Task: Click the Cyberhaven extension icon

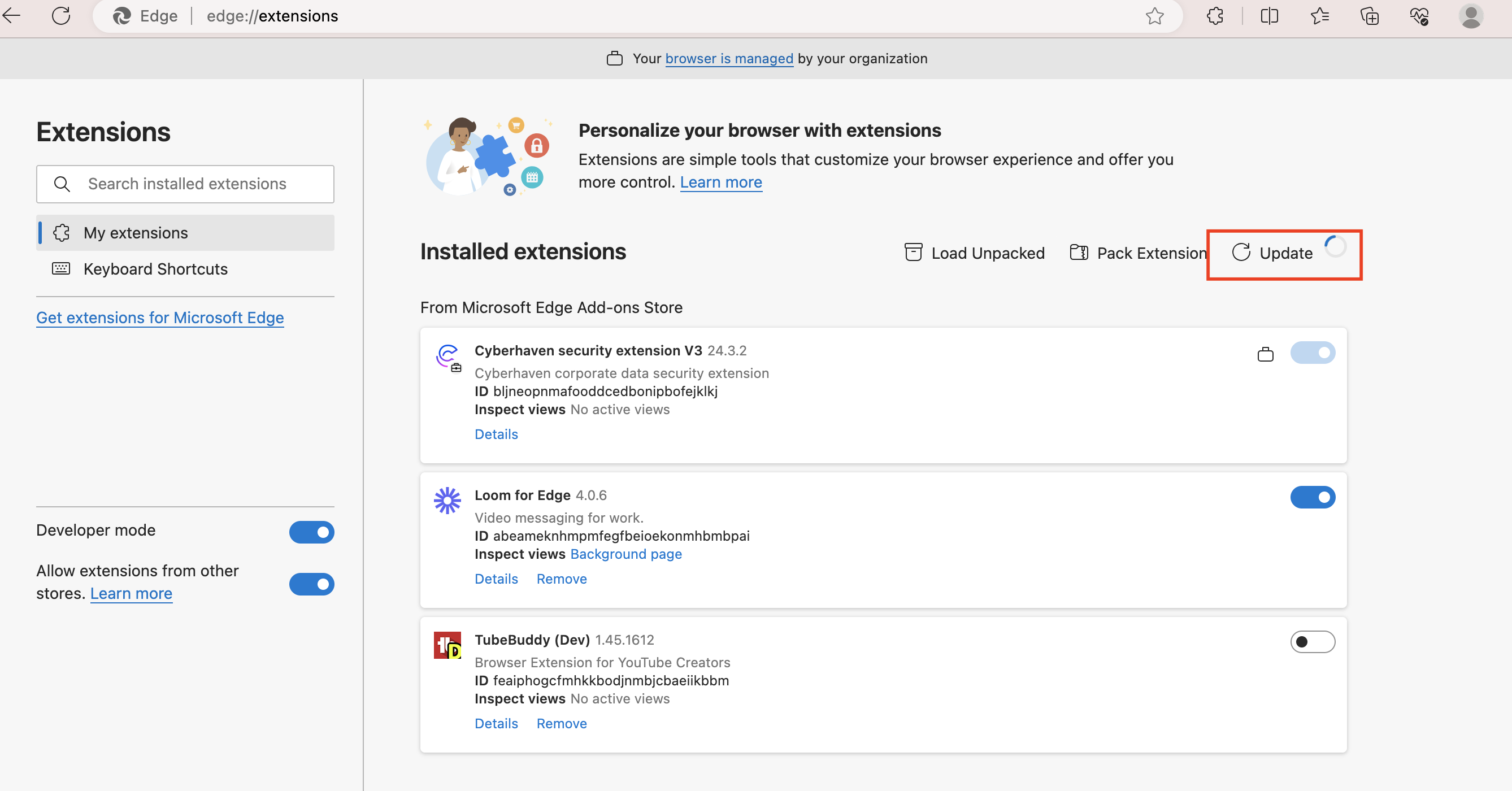Action: [x=448, y=357]
